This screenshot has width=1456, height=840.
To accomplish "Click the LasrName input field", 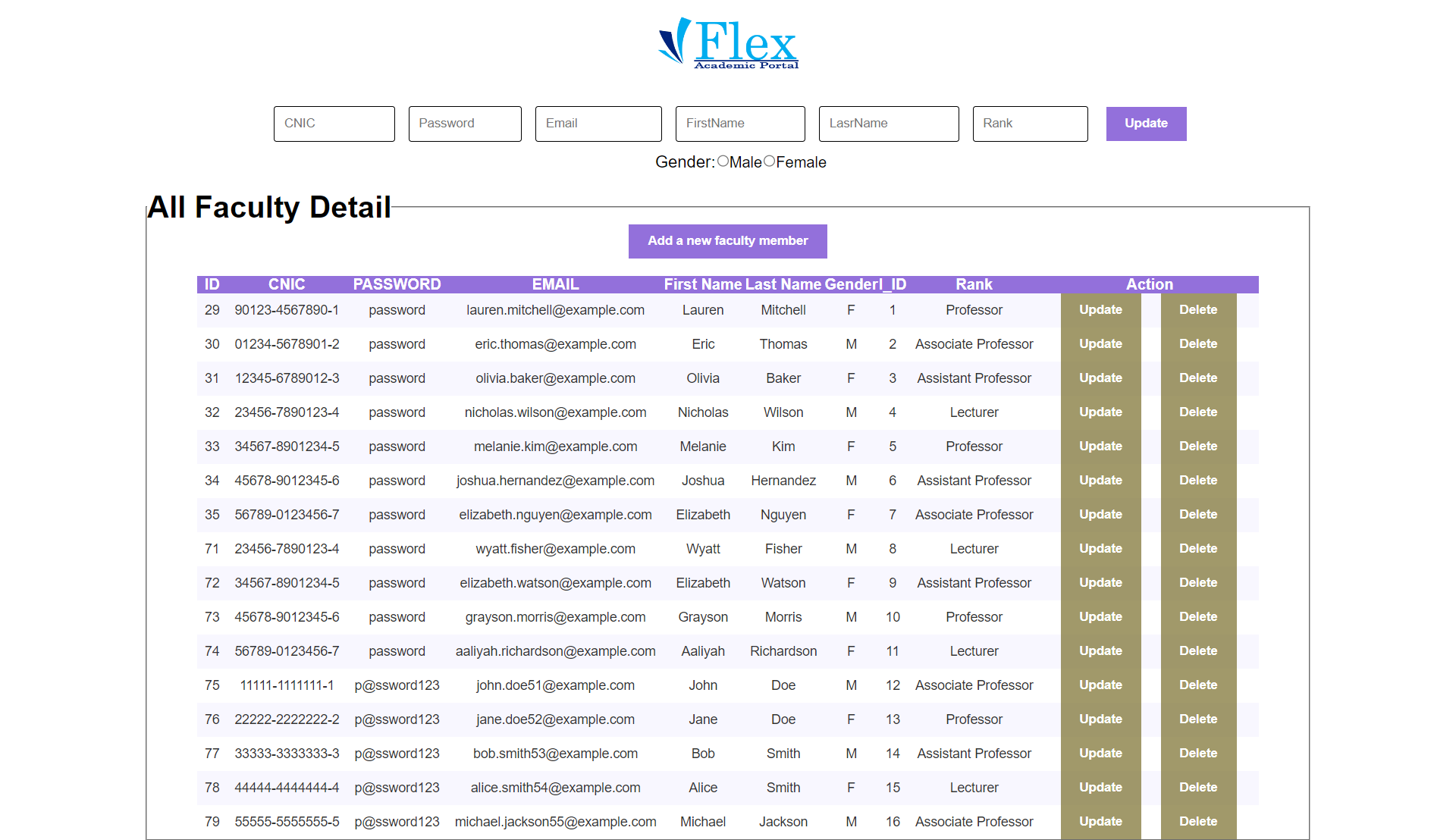I will coord(888,124).
